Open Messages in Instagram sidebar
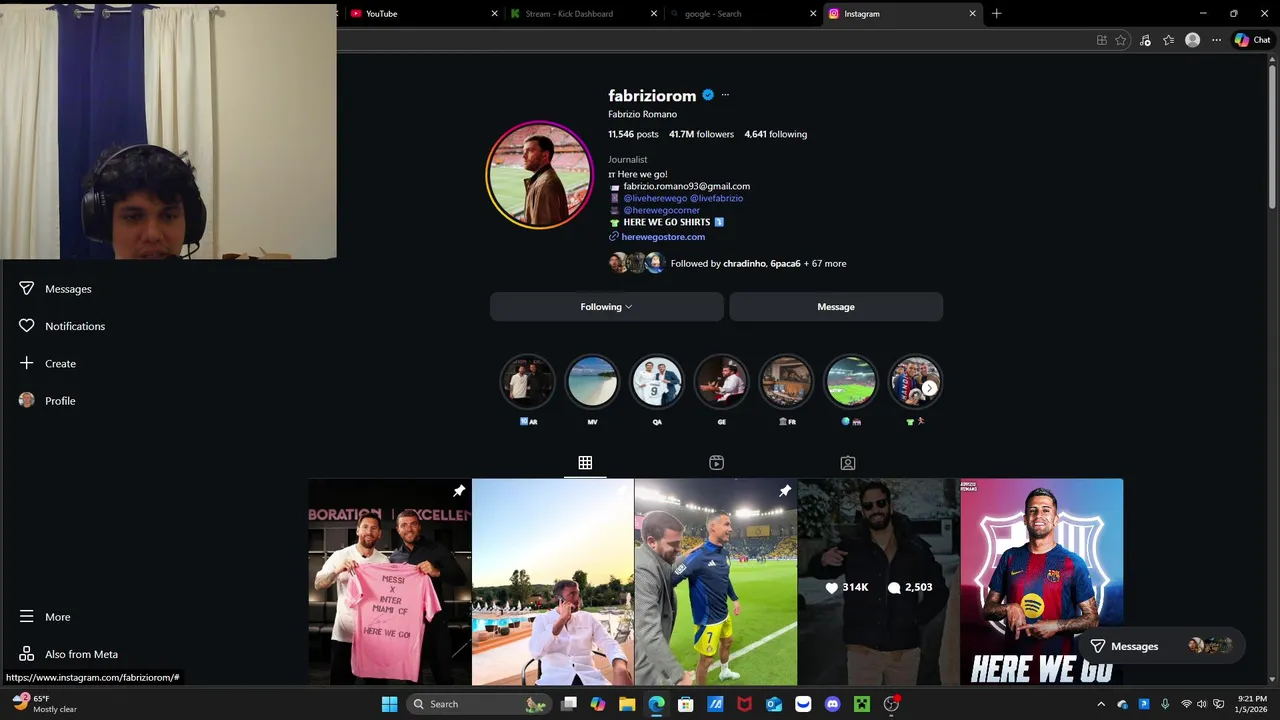 pyautogui.click(x=55, y=289)
